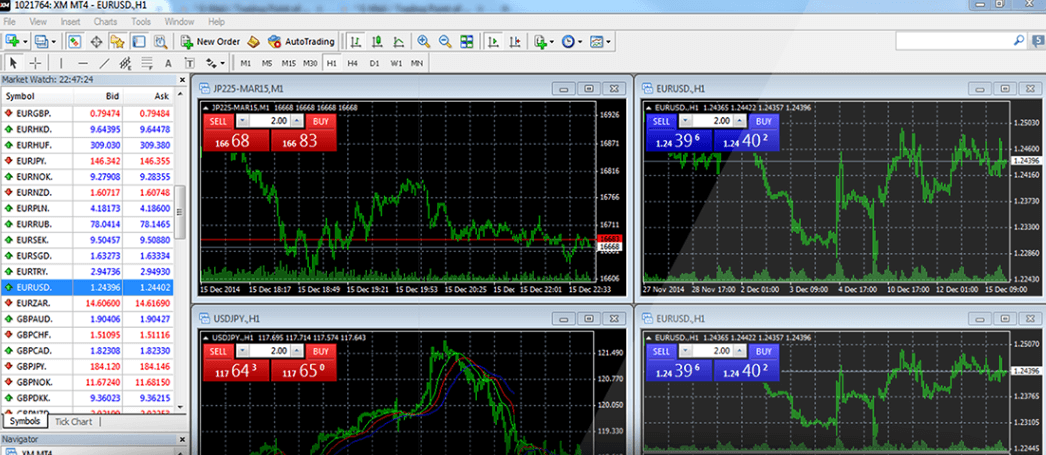Decrease volume arrow on USDJPY chart panel
This screenshot has height=455, width=1046.
tap(242, 352)
